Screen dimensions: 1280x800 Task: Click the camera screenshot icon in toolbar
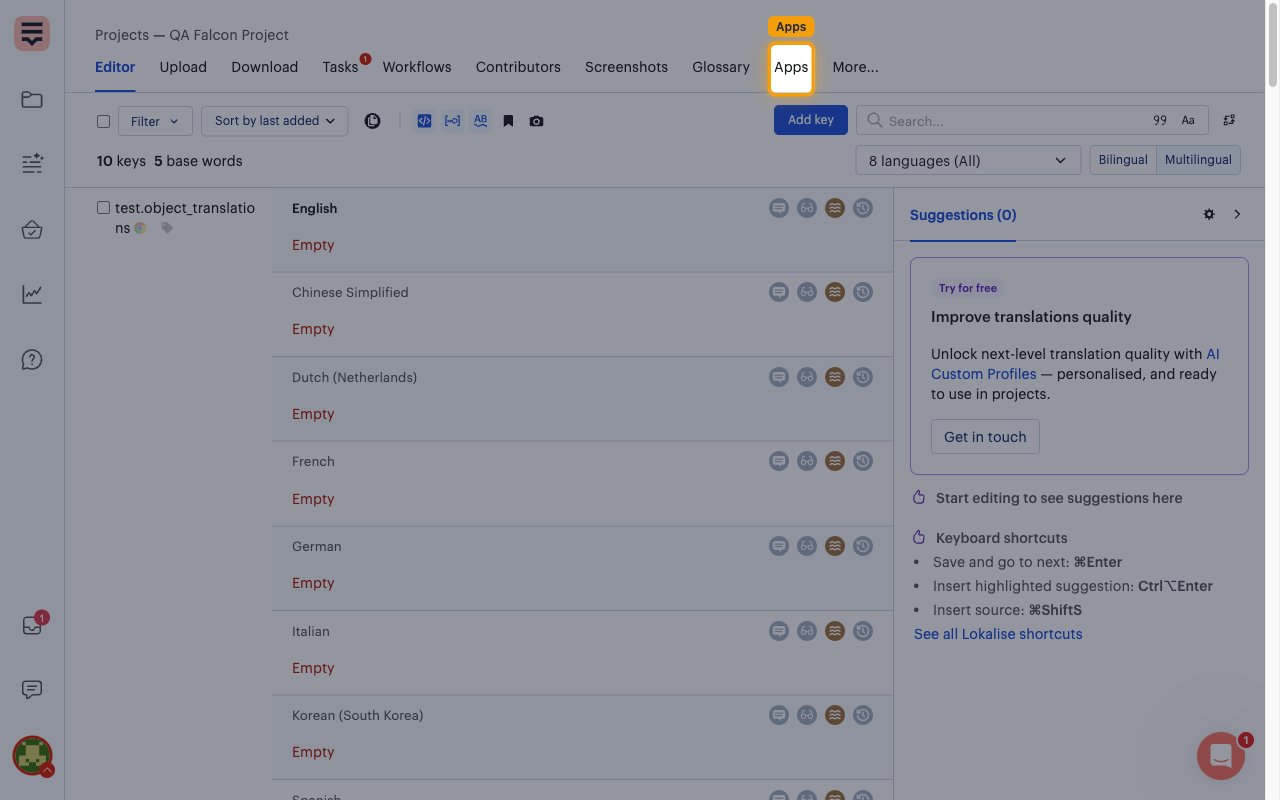[537, 121]
